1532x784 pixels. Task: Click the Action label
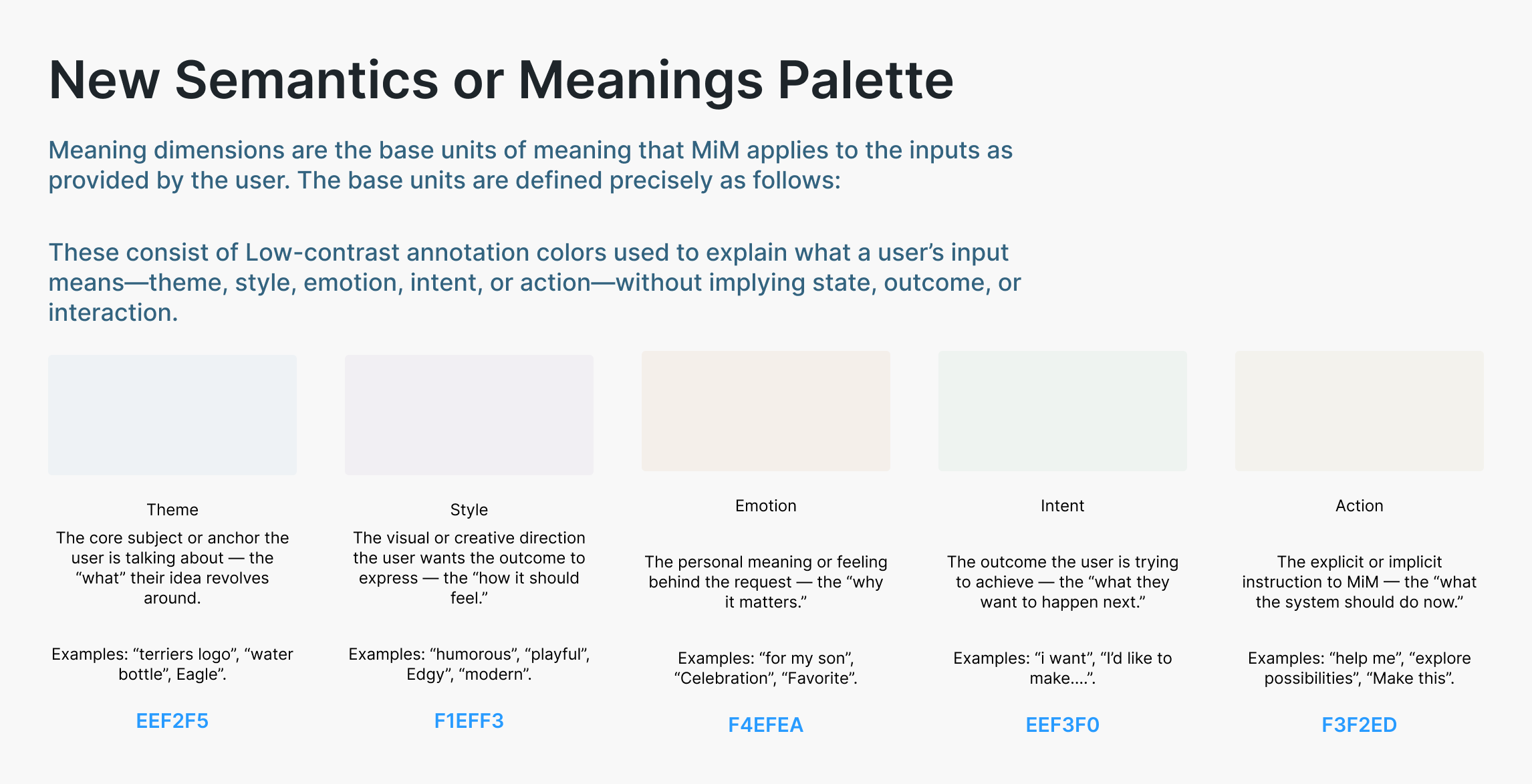(x=1360, y=506)
